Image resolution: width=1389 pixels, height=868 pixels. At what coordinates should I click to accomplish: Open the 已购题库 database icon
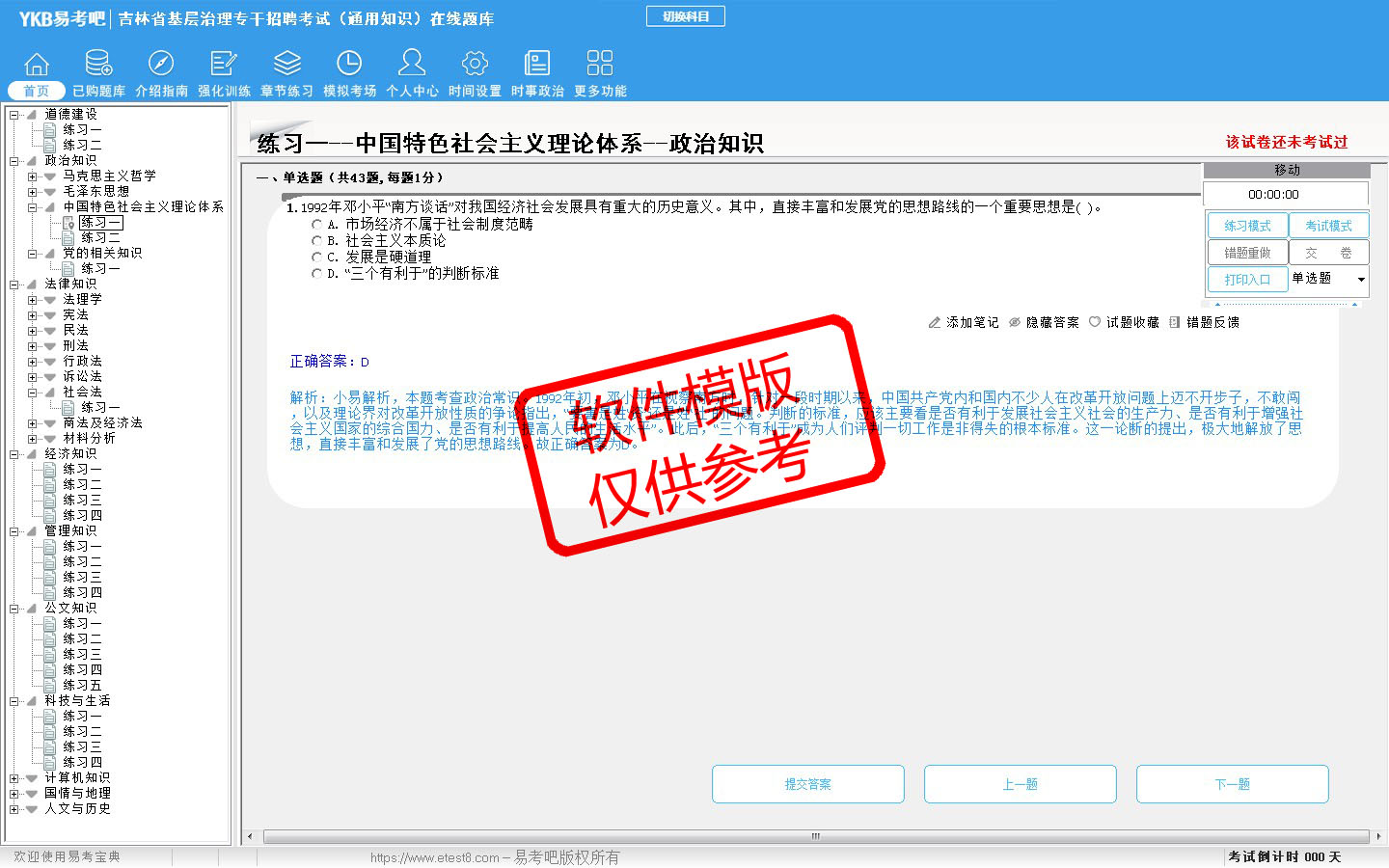point(98,65)
